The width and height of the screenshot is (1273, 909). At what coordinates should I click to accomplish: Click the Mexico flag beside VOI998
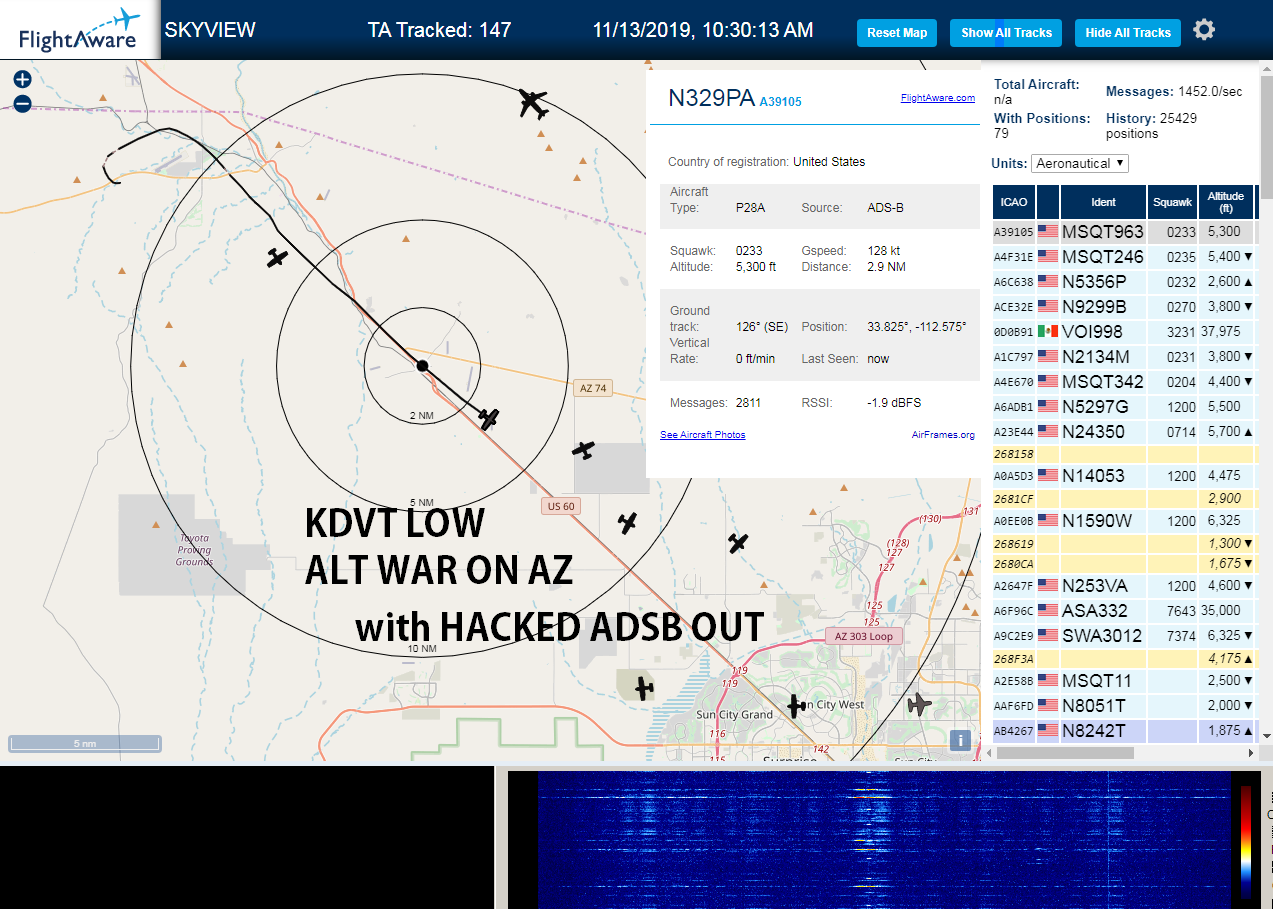point(1048,331)
